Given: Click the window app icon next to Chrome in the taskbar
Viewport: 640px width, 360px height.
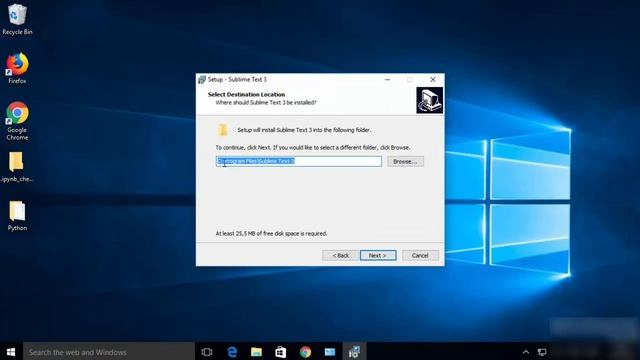Looking at the screenshot, I should tap(330, 352).
